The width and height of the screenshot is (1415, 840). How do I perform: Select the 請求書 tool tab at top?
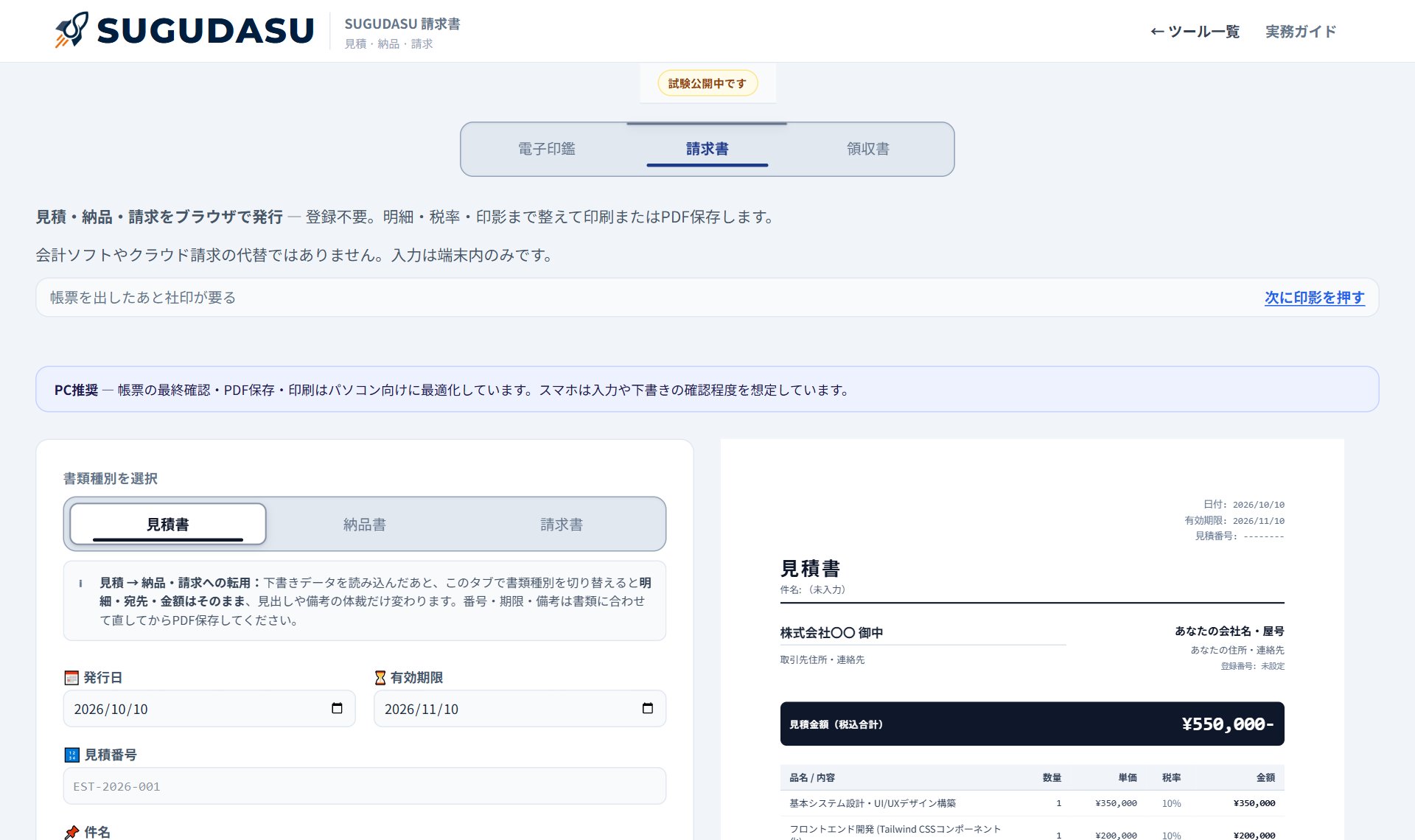pyautogui.click(x=707, y=149)
